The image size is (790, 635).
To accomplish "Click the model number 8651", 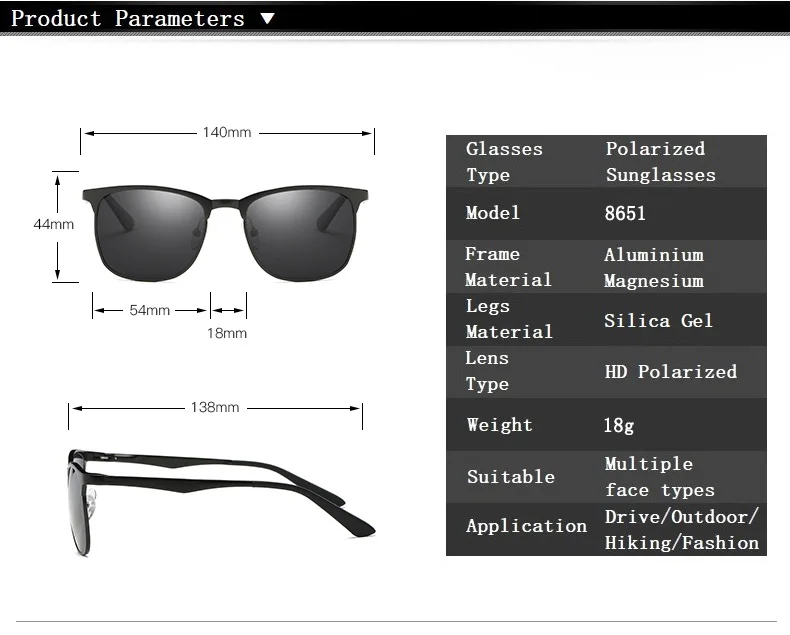I will (x=625, y=213).
